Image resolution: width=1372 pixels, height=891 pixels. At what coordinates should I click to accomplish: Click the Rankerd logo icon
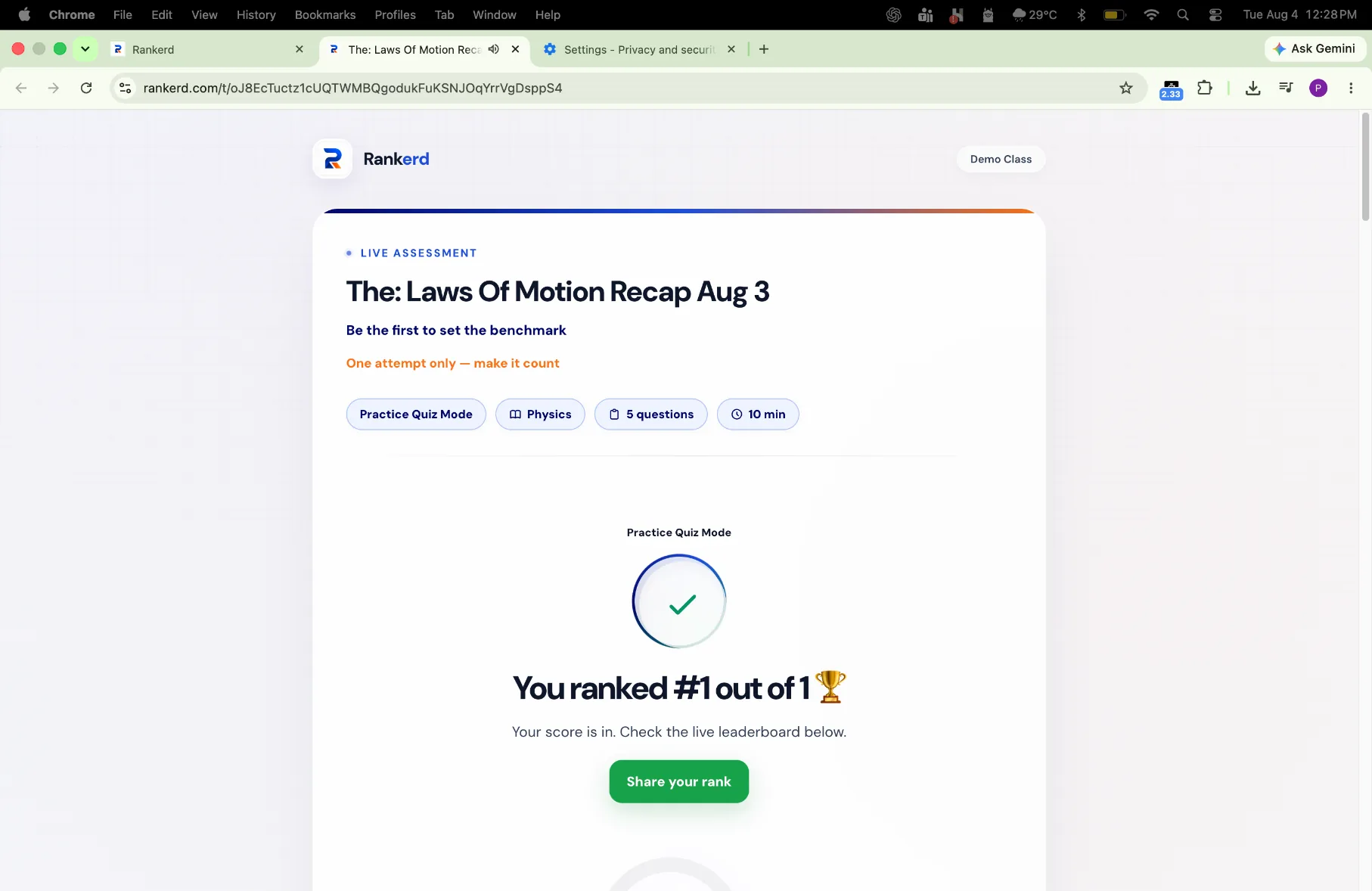pos(332,159)
